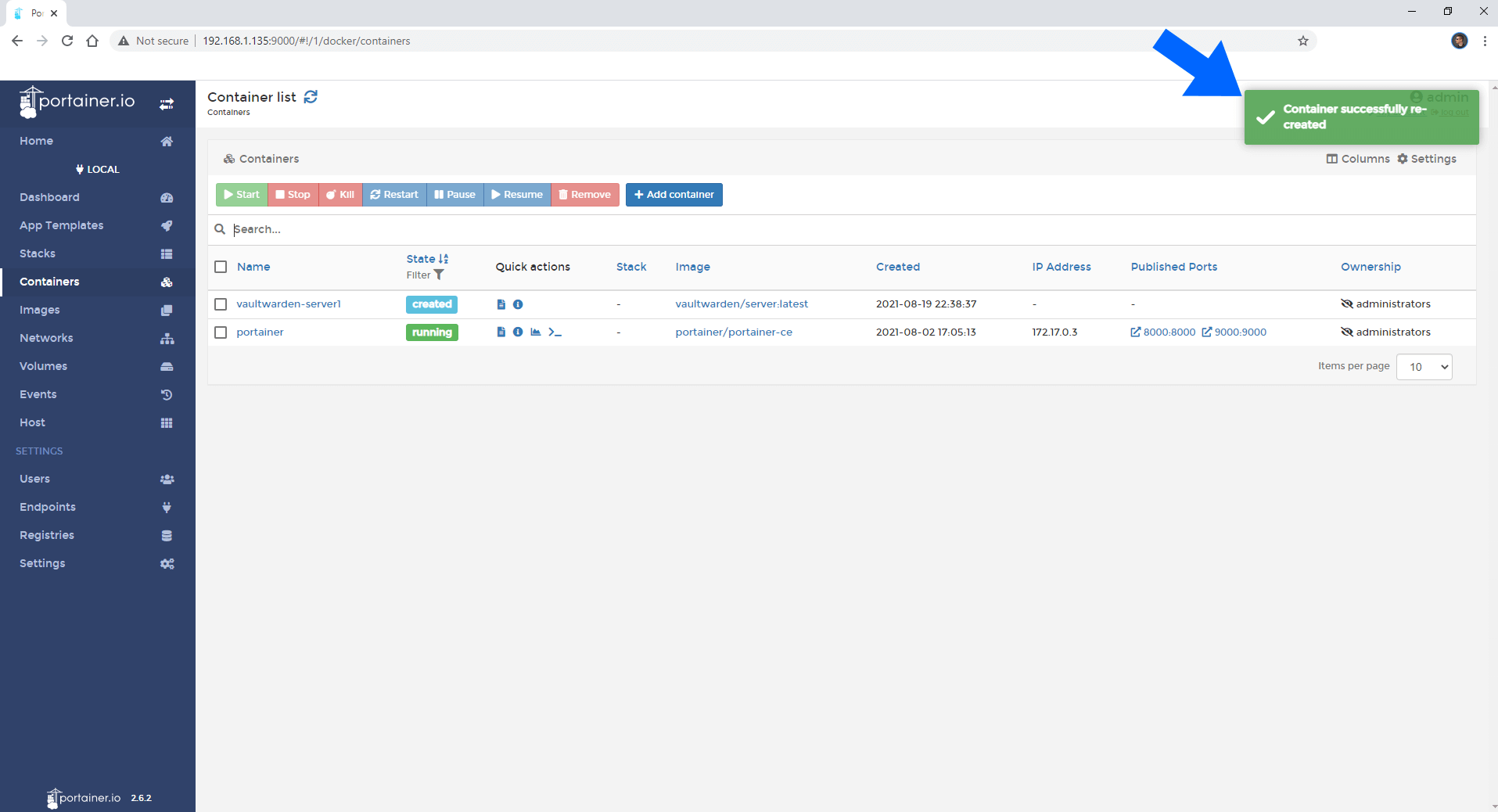The image size is (1498, 812).
Task: Click browser reload page icon
Action: [x=67, y=41]
